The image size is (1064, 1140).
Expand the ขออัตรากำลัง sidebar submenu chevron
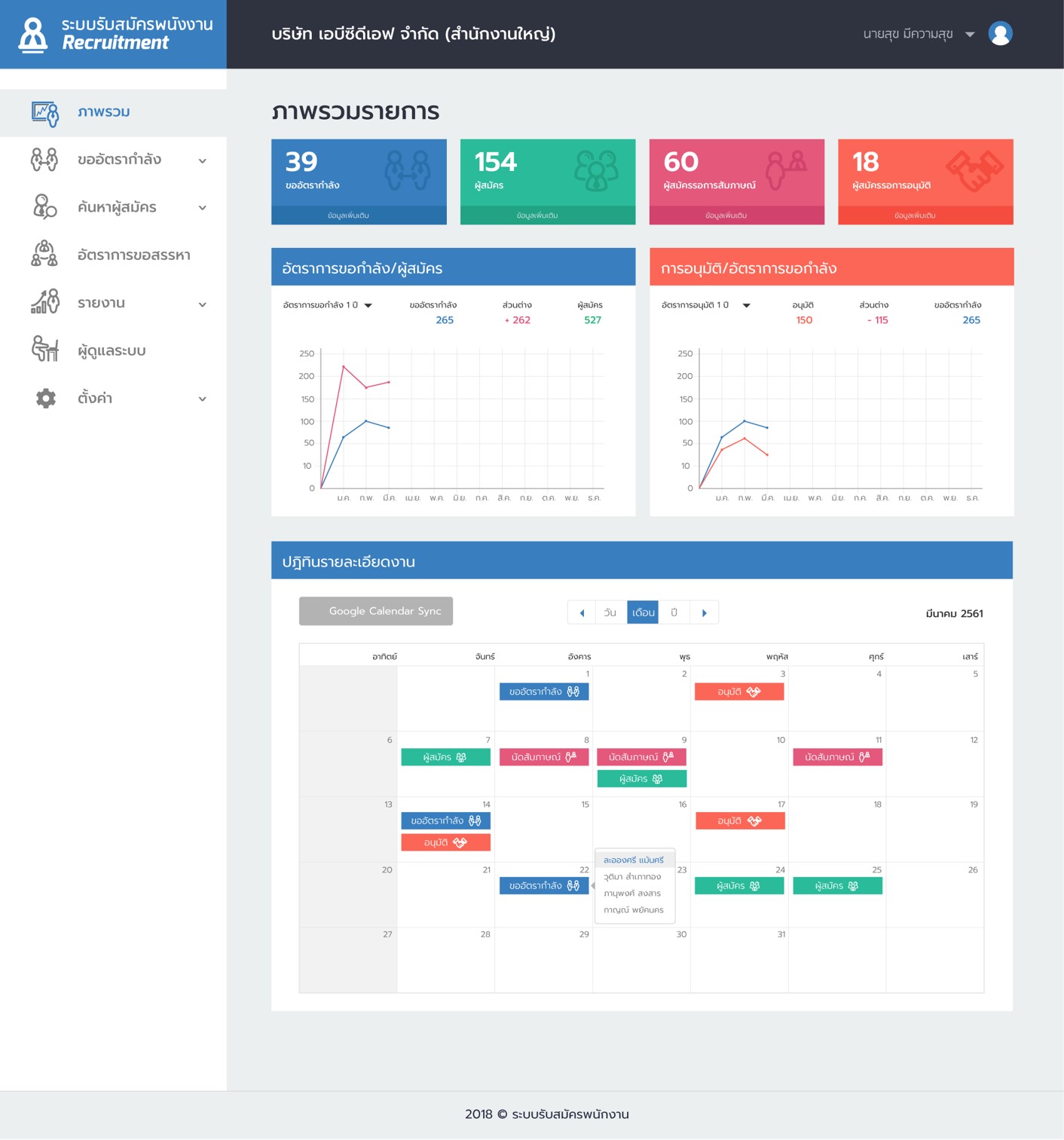[202, 160]
